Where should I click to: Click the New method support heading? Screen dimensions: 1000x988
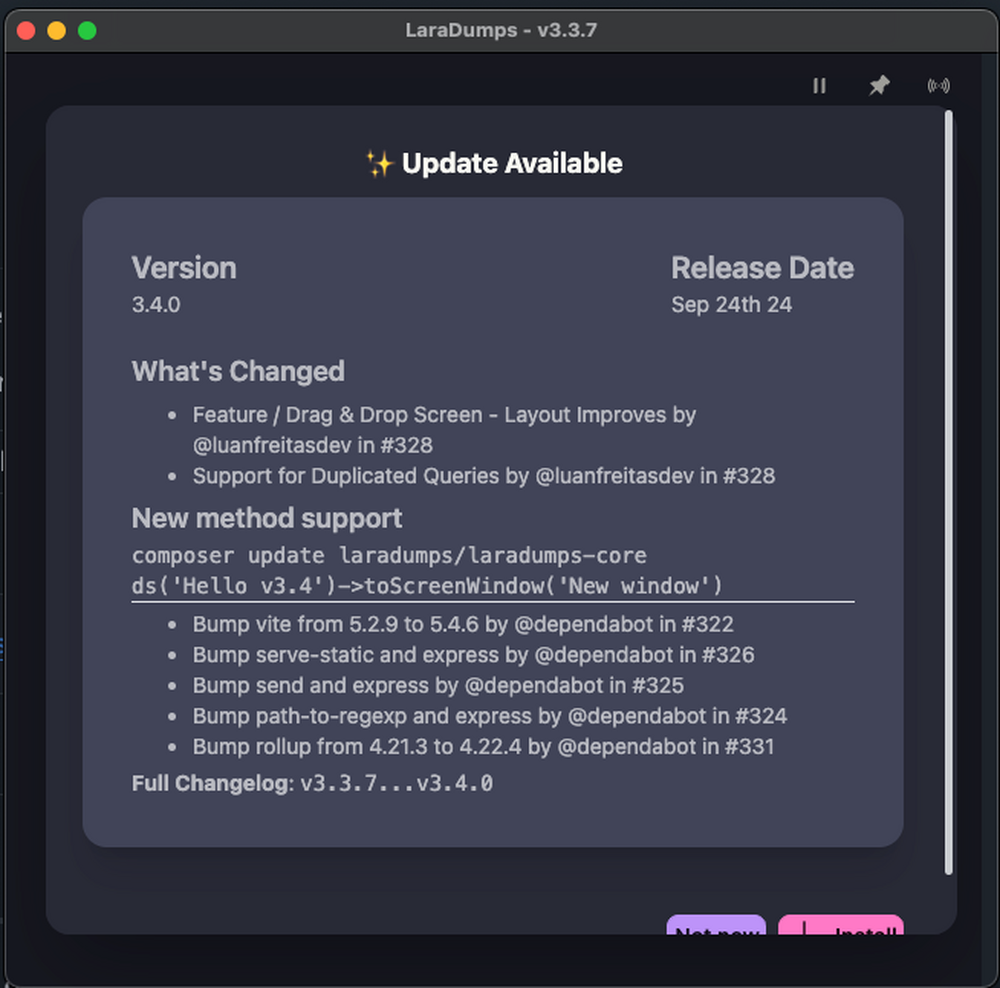(267, 518)
